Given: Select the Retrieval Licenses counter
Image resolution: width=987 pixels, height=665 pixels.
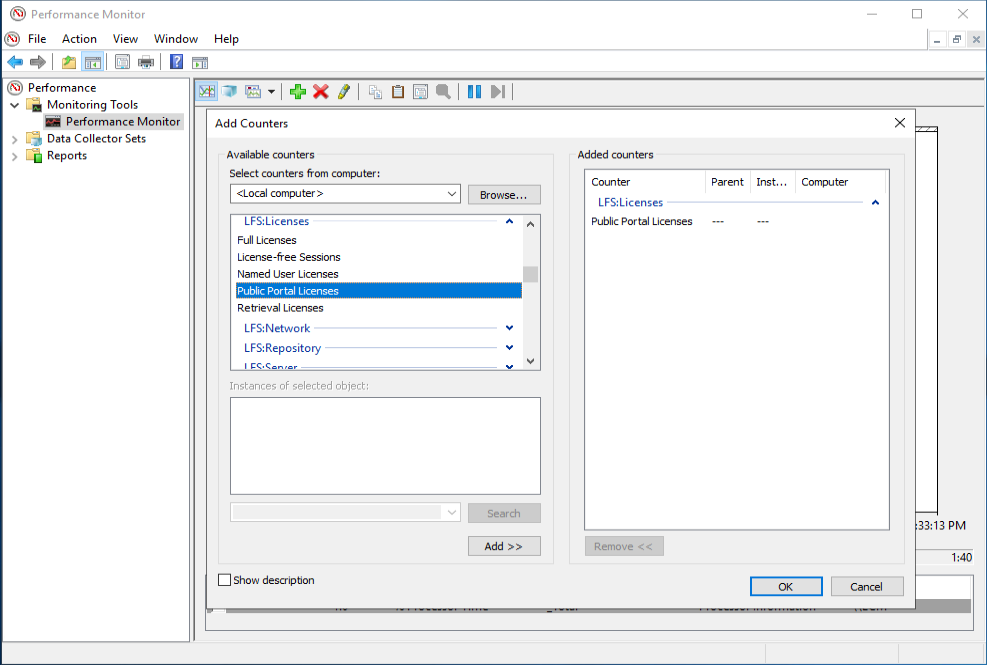Looking at the screenshot, I should point(280,308).
